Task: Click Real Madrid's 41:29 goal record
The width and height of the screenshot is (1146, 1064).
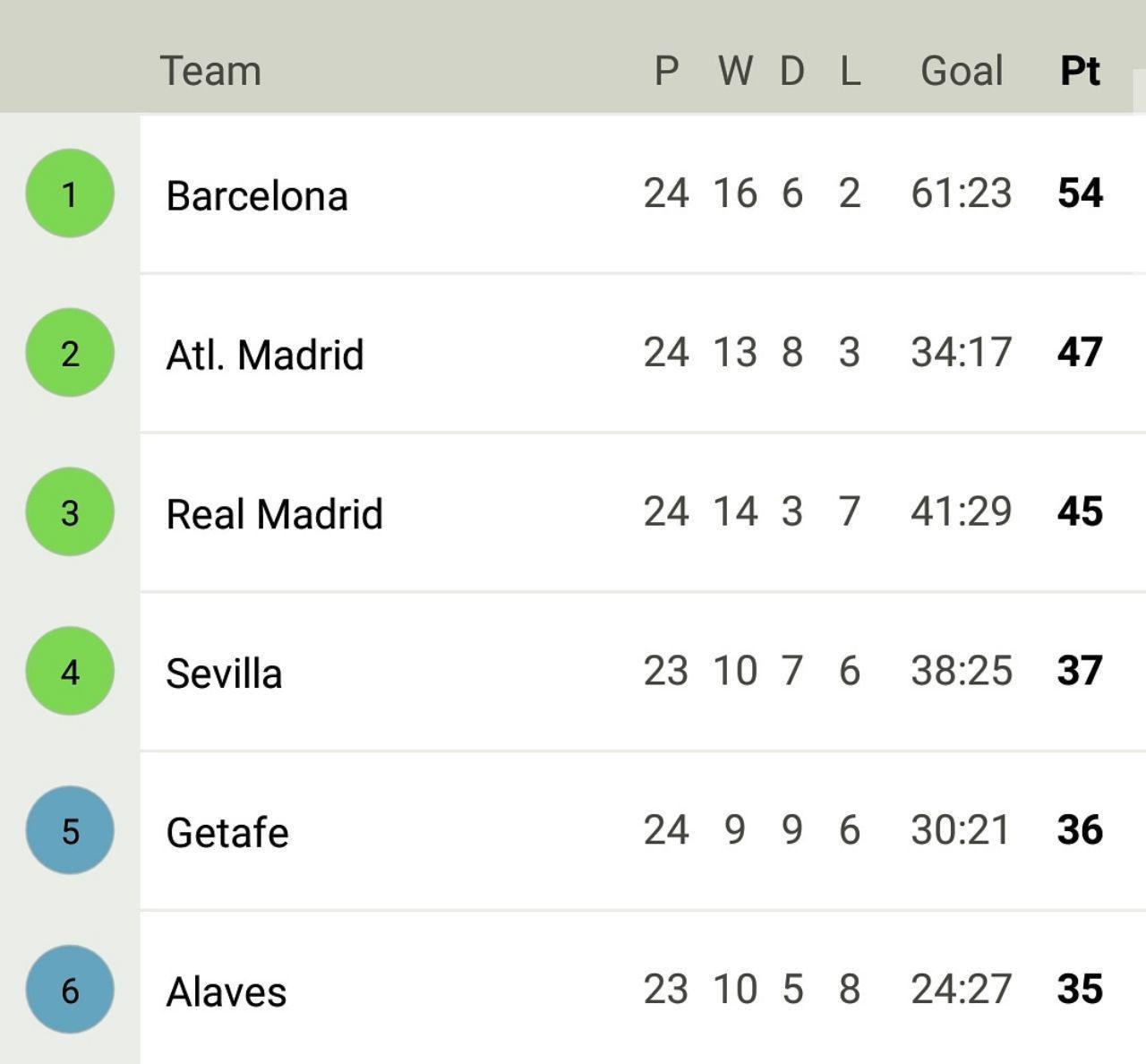Action: (x=962, y=511)
